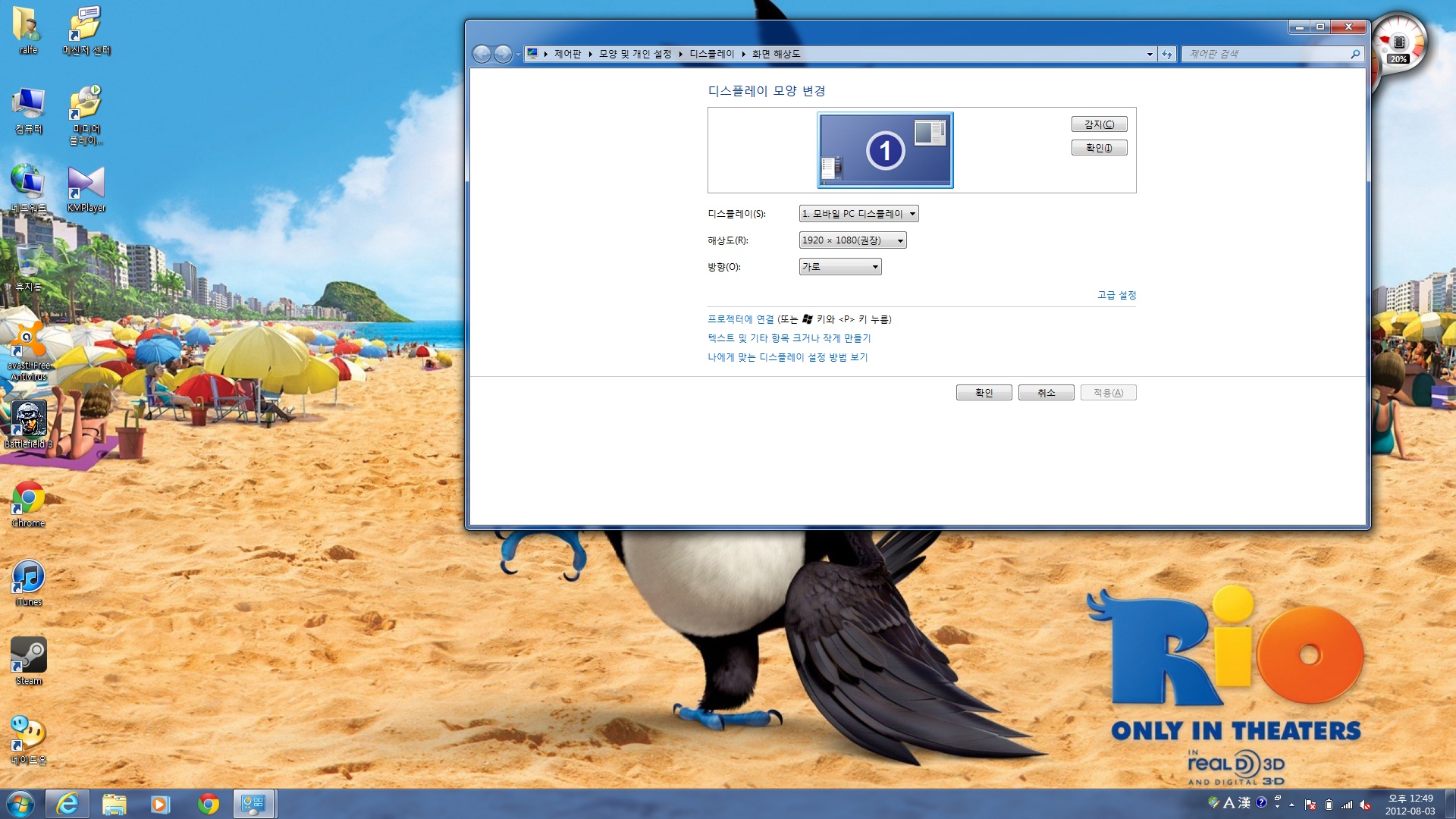
Task: Click the 적용(A) apply button
Action: 1108,393
